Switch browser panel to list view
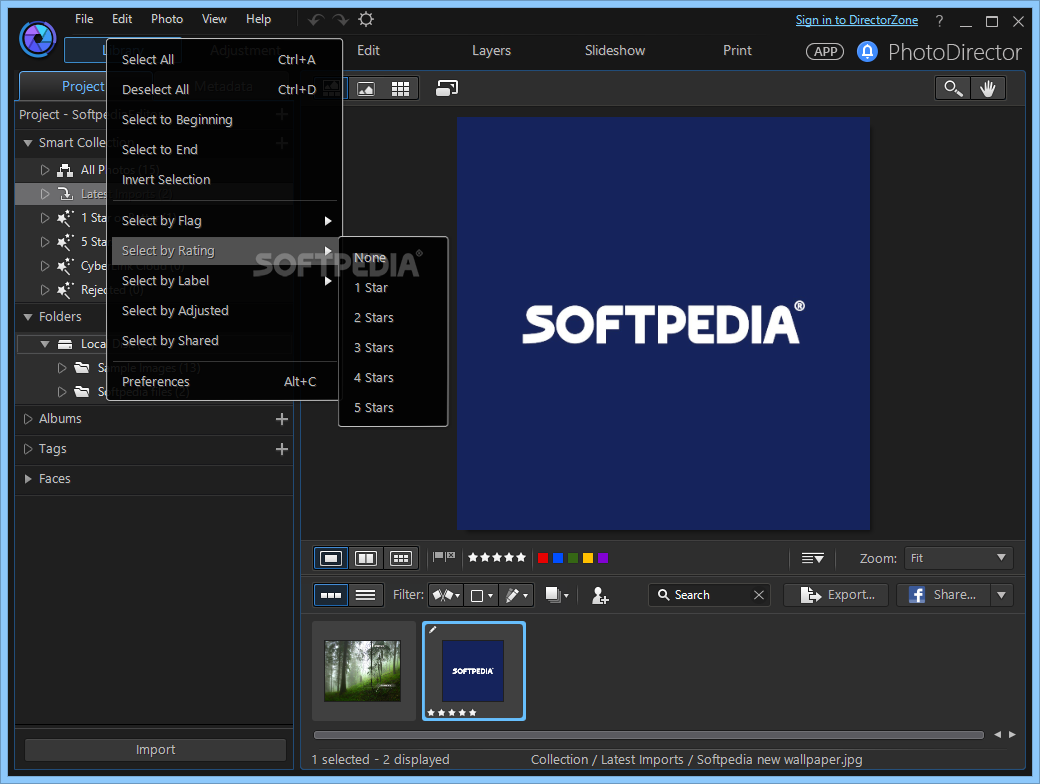Image resolution: width=1040 pixels, height=784 pixels. (x=365, y=595)
